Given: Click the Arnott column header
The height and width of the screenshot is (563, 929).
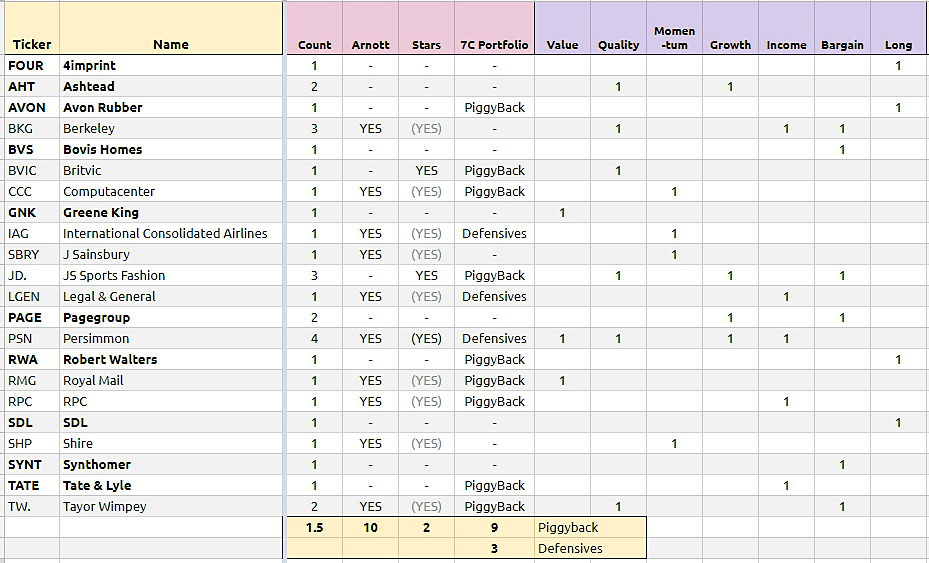Looking at the screenshot, I should pos(370,28).
